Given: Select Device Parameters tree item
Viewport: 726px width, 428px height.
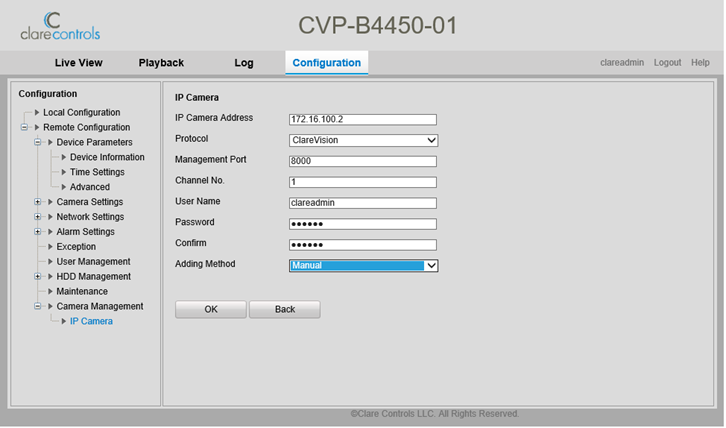Looking at the screenshot, I should coord(94,142).
